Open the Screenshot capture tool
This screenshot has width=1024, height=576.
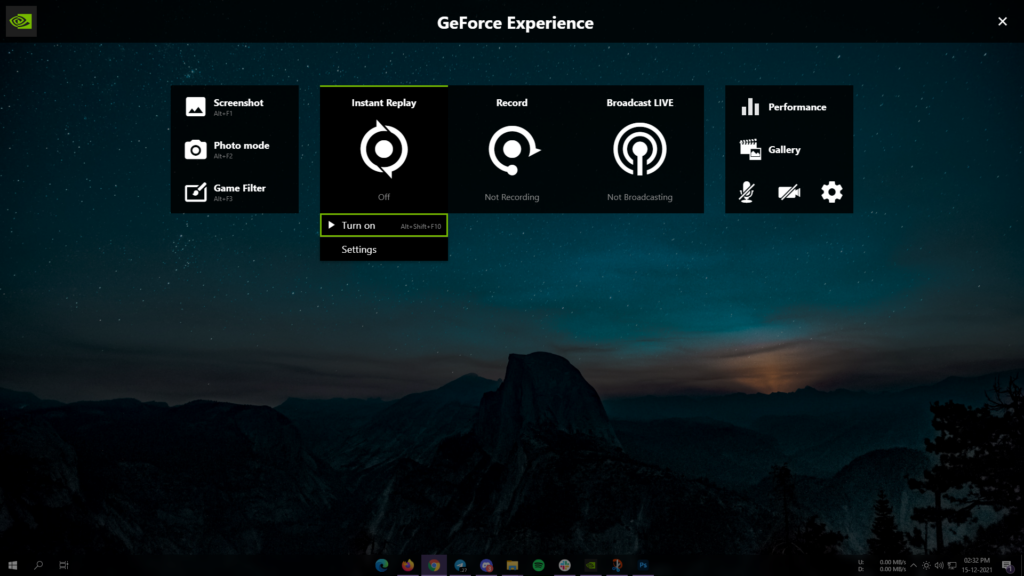(234, 103)
